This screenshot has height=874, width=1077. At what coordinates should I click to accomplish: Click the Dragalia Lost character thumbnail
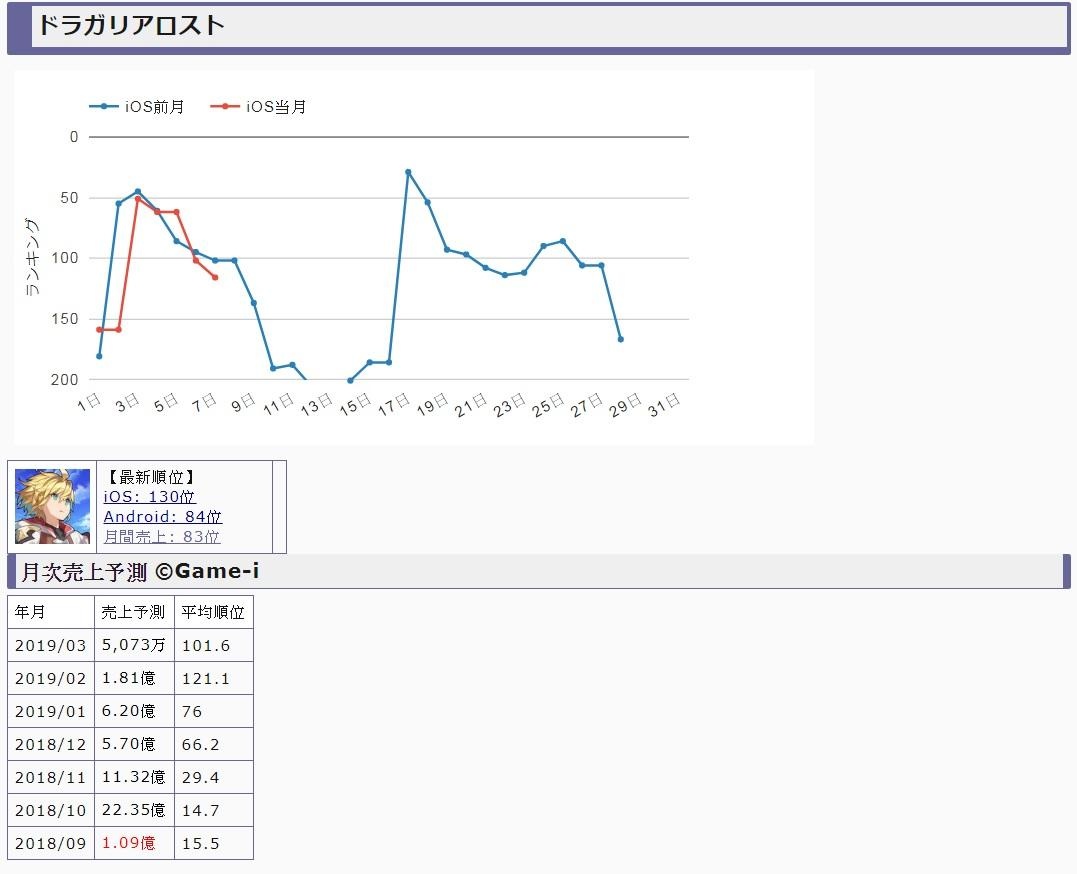click(x=52, y=506)
